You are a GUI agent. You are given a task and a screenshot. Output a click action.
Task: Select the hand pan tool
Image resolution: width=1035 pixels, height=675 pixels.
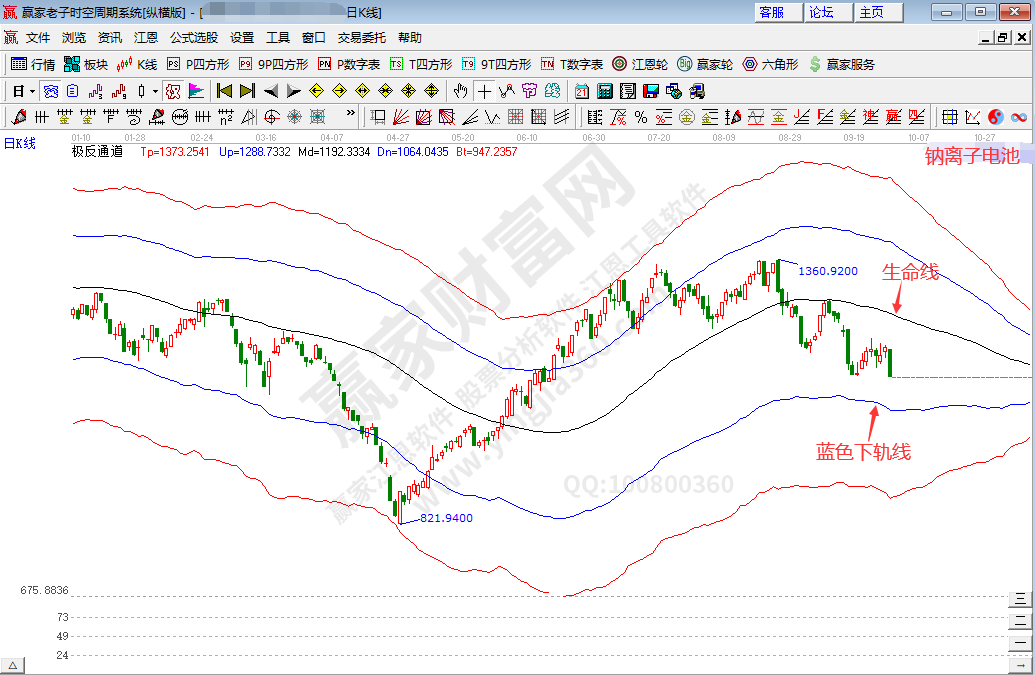click(x=460, y=91)
